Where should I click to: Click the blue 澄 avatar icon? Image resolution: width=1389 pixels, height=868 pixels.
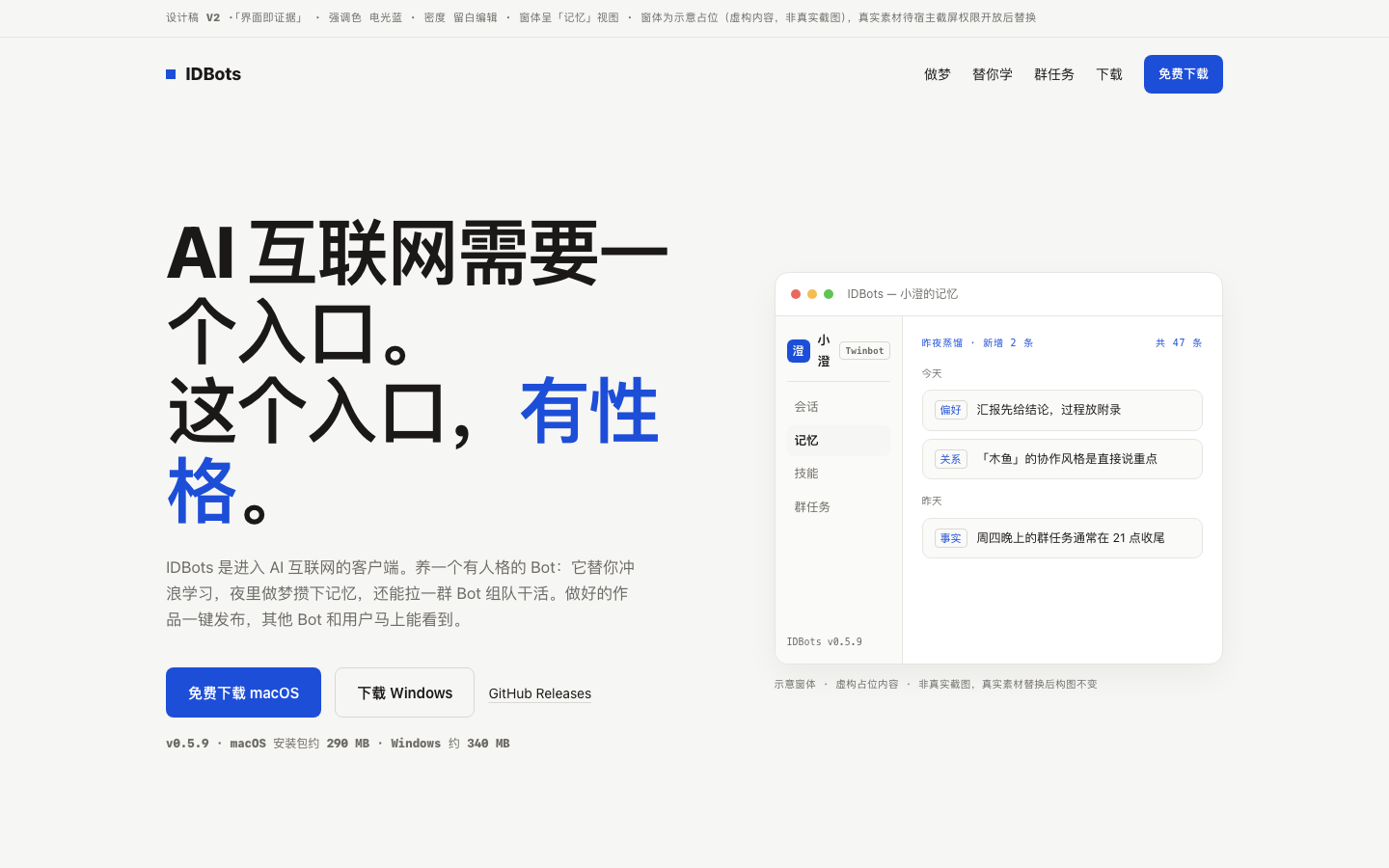798,351
